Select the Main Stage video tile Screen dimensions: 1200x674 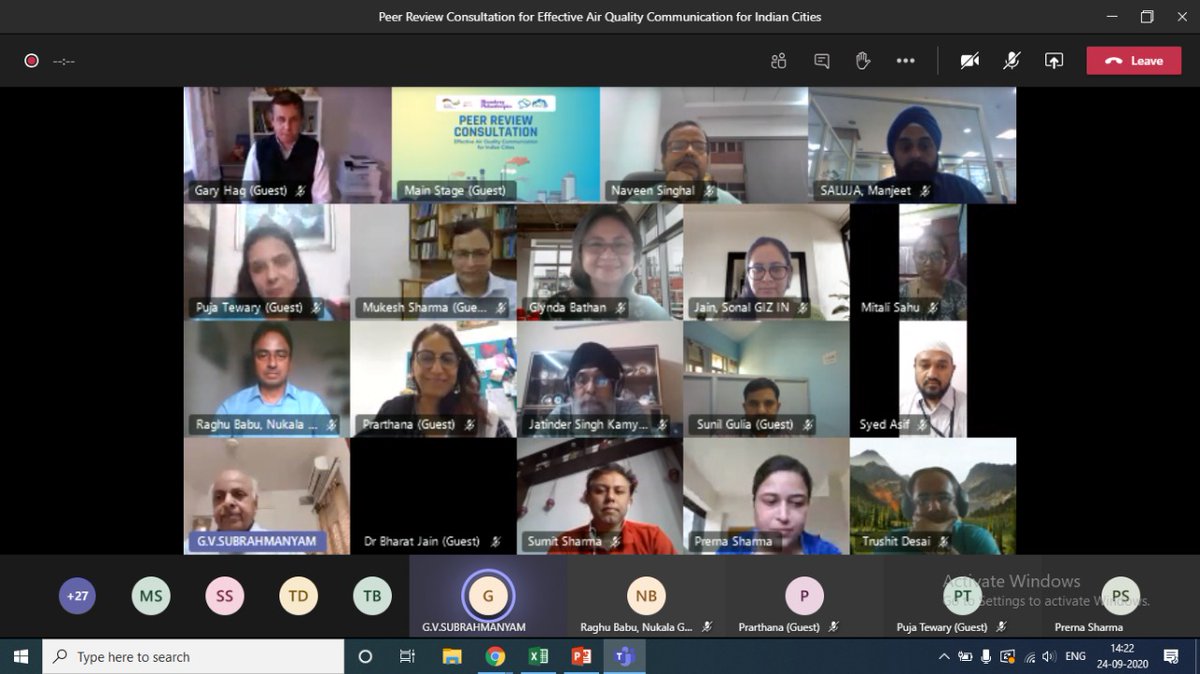pyautogui.click(x=495, y=145)
